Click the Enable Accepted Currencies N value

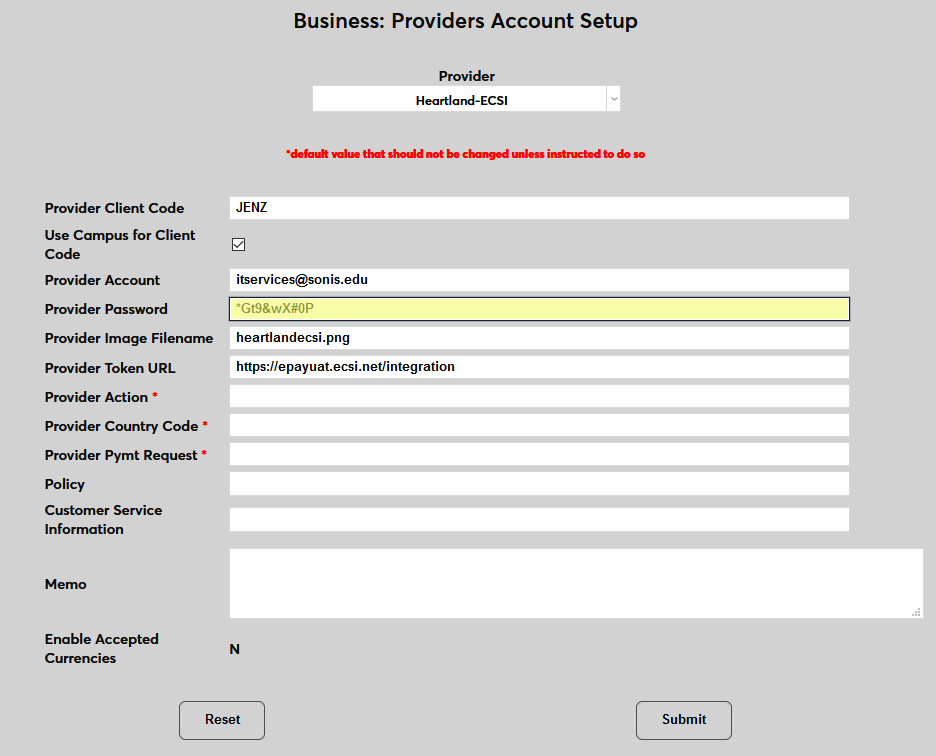coord(235,649)
